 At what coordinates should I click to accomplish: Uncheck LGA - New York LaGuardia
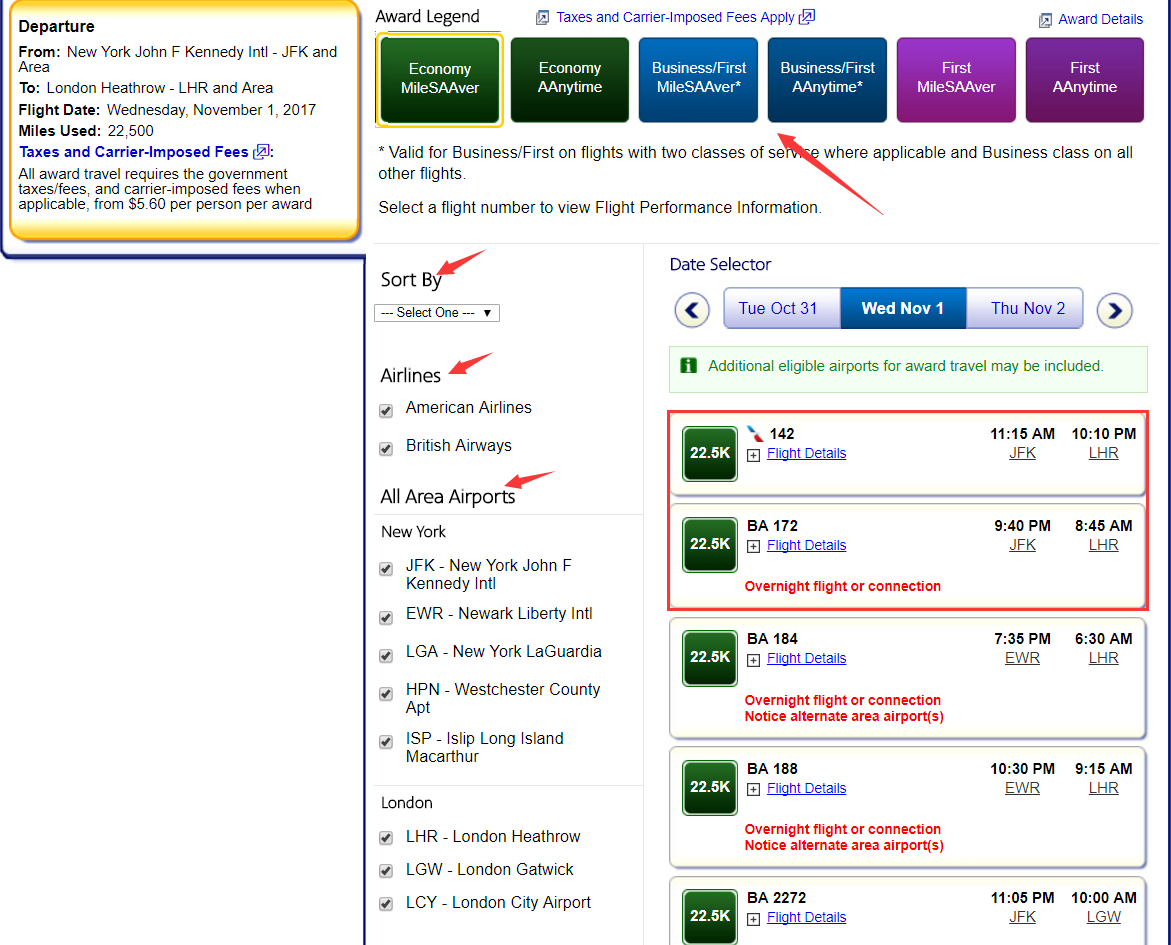coord(386,656)
